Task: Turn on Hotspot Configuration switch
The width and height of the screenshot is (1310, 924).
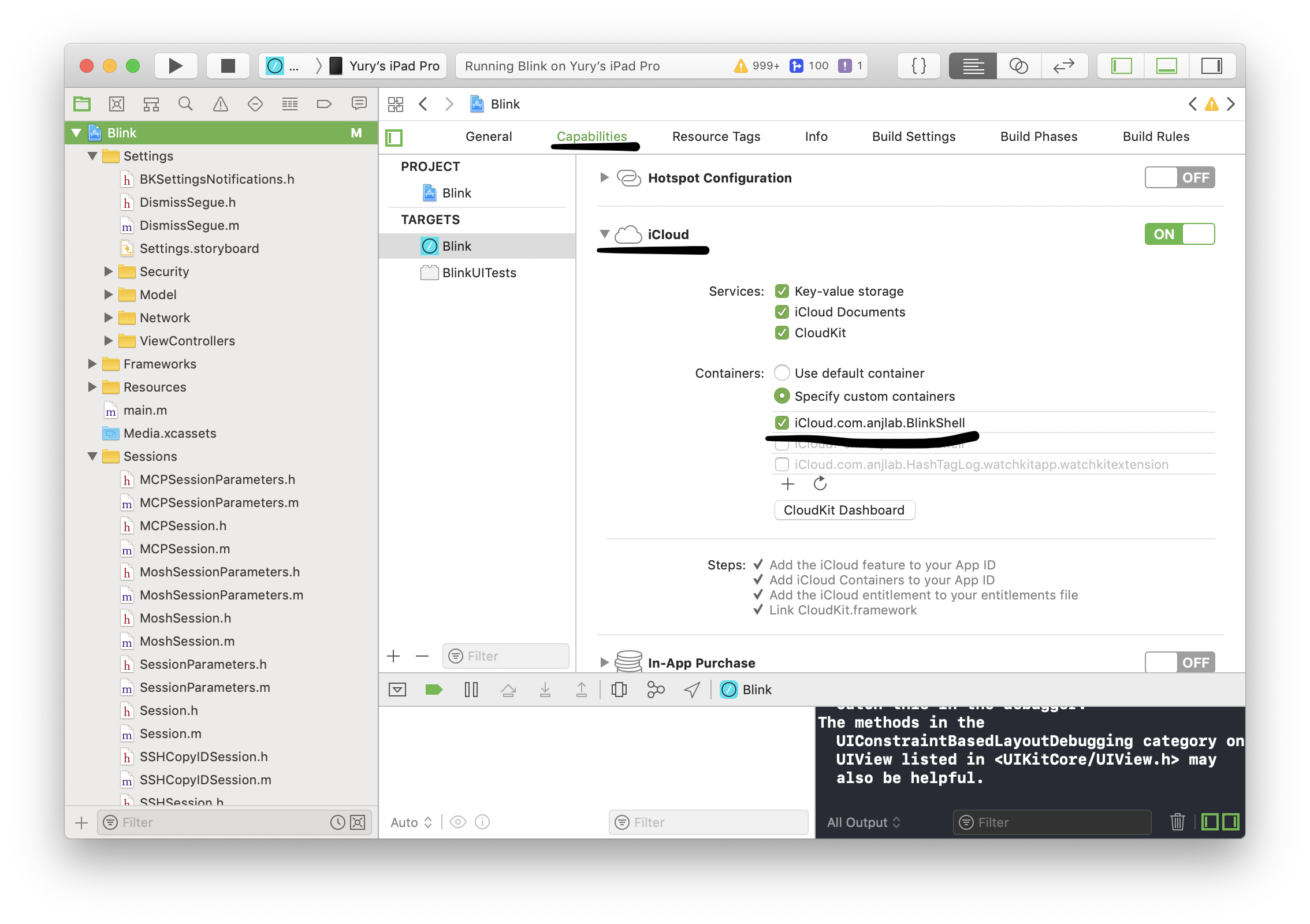Action: click(1179, 177)
